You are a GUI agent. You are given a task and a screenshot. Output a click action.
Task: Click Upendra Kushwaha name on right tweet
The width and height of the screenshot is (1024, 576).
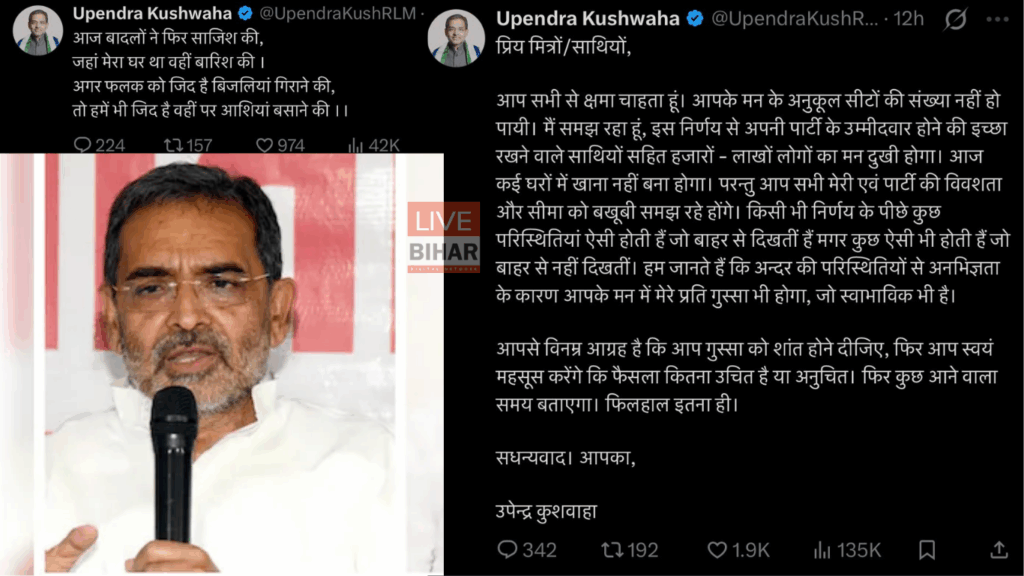click(588, 19)
